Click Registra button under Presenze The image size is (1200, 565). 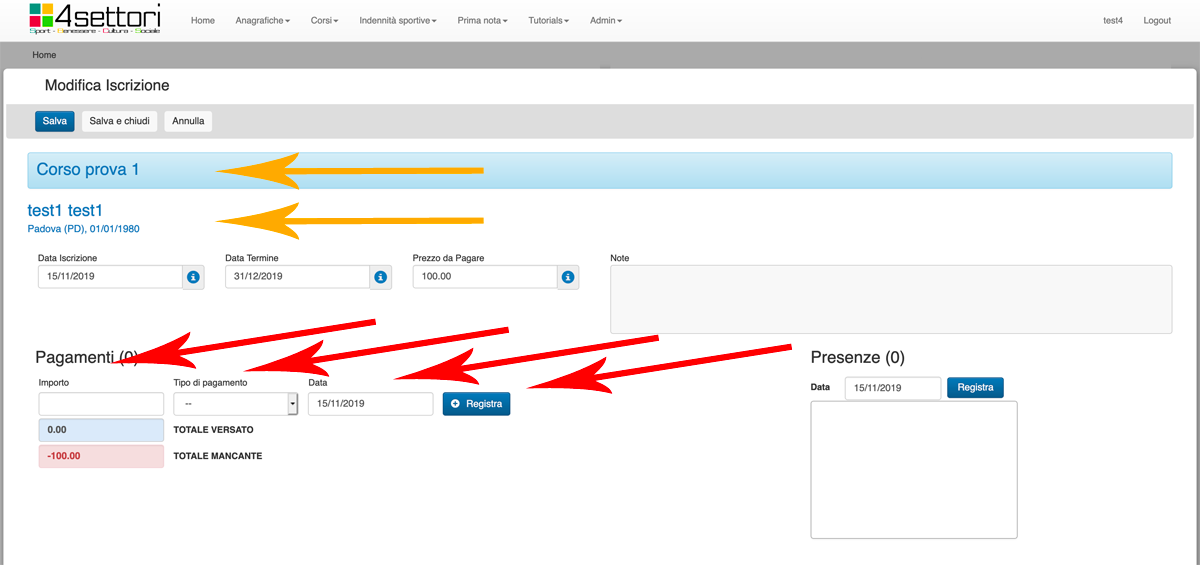[974, 387]
